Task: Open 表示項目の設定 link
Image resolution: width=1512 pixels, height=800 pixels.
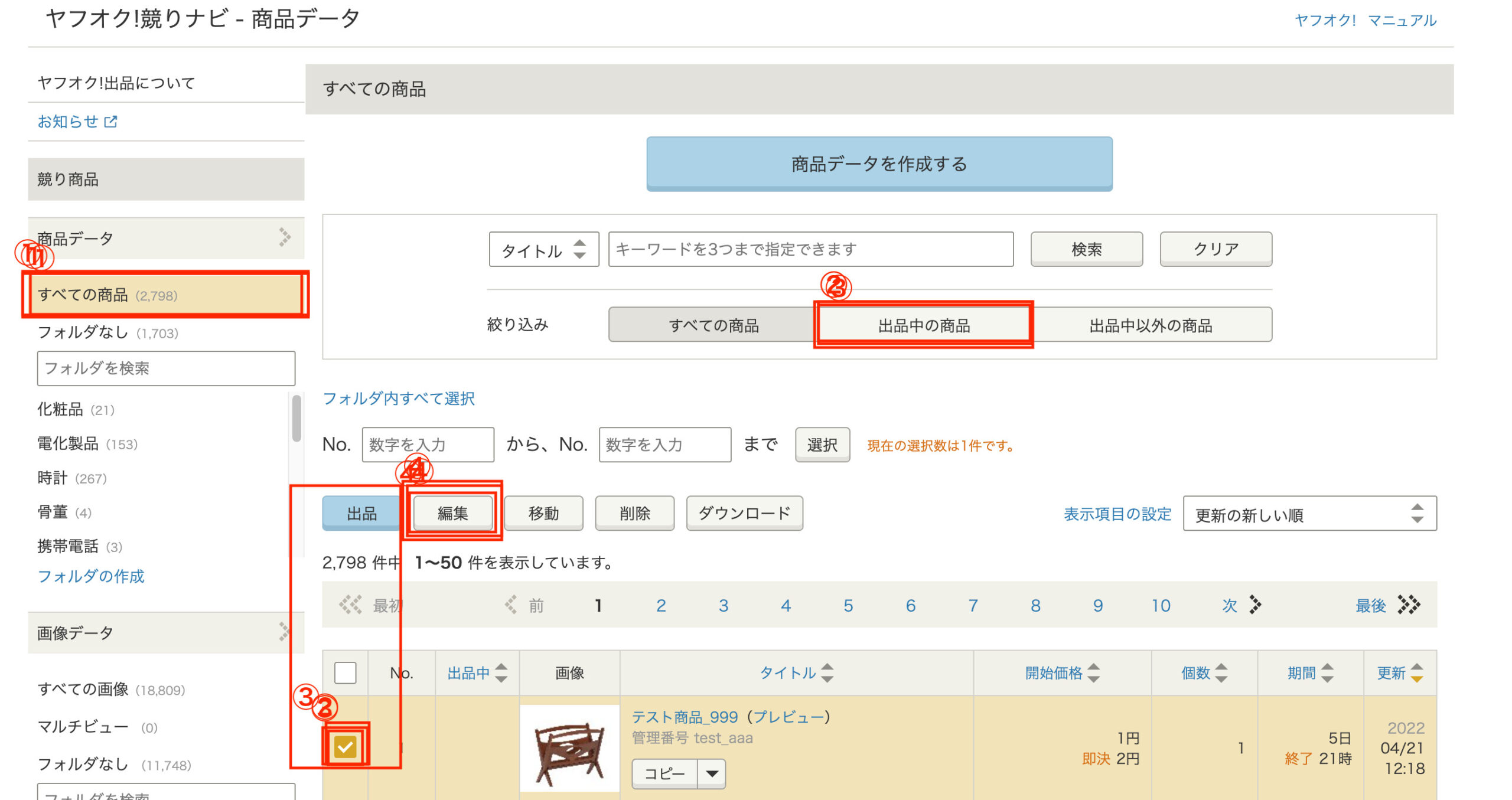Action: click(x=1117, y=514)
